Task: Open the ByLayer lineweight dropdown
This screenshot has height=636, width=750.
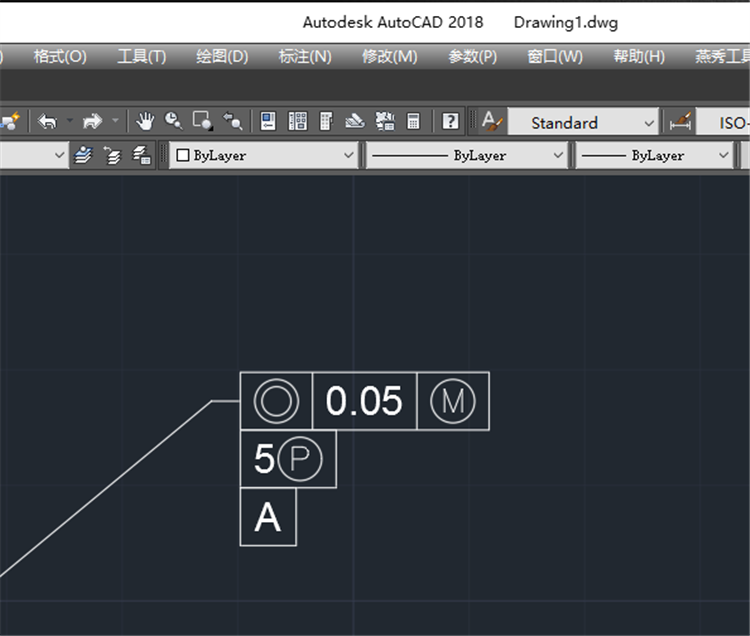Action: coord(654,155)
